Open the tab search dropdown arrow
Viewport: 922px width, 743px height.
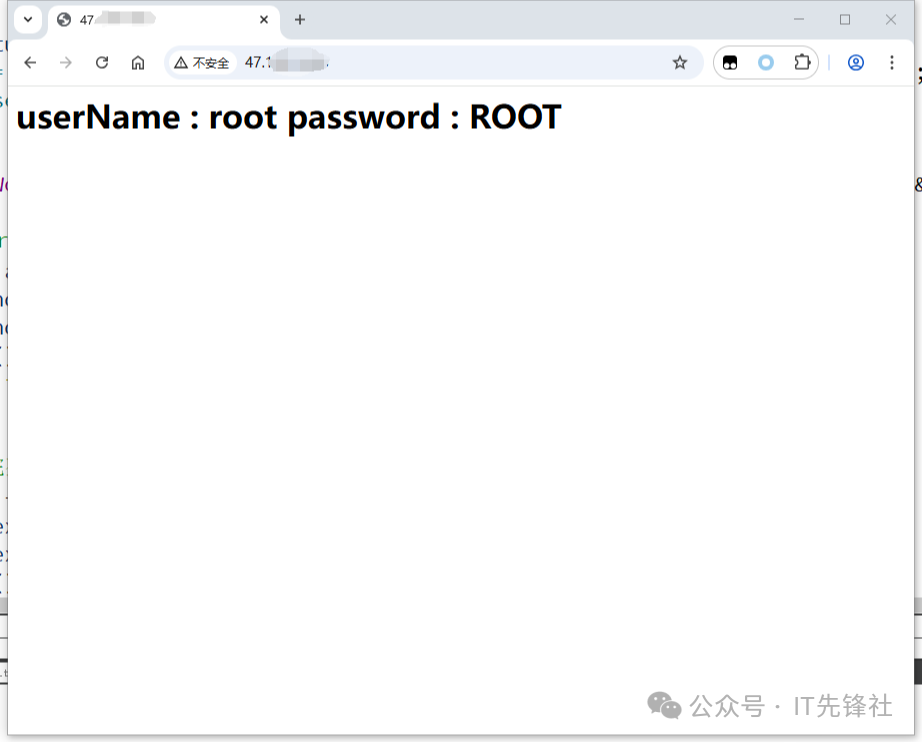[28, 19]
